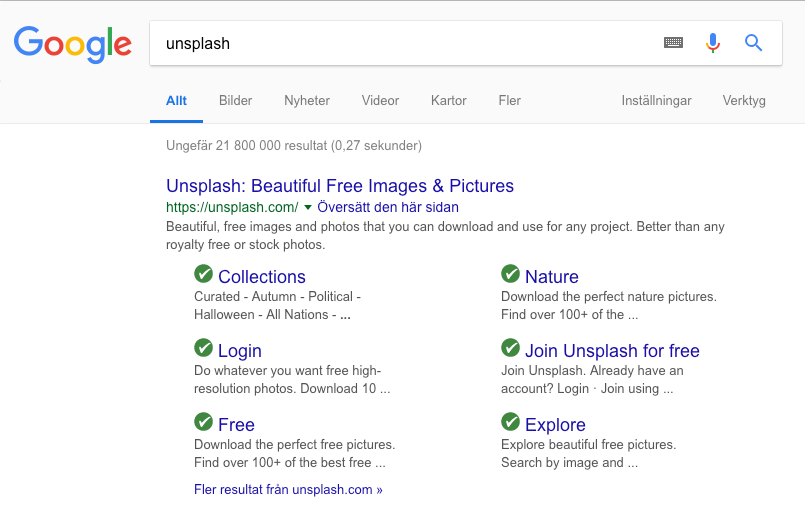
Task: Open the Explore sitelink
Action: [x=555, y=425]
